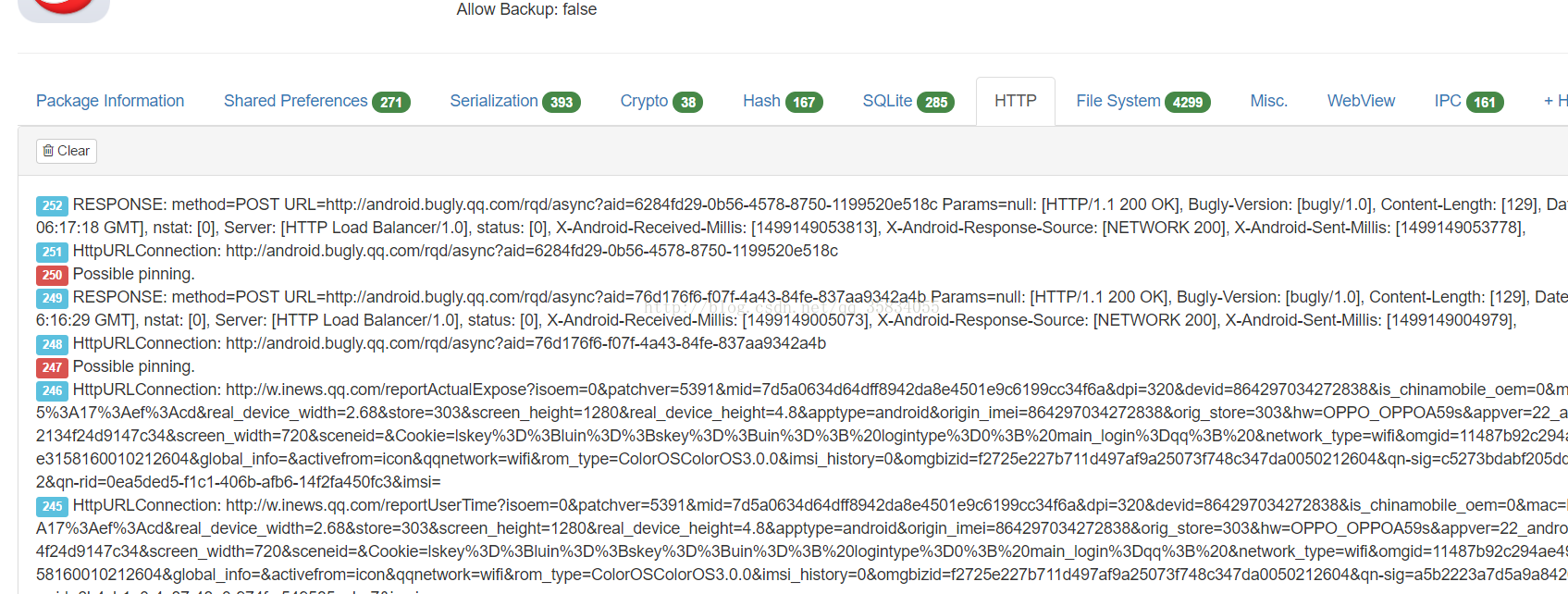
Task: Switch to the Shared Preferences tab
Action: 316,101
